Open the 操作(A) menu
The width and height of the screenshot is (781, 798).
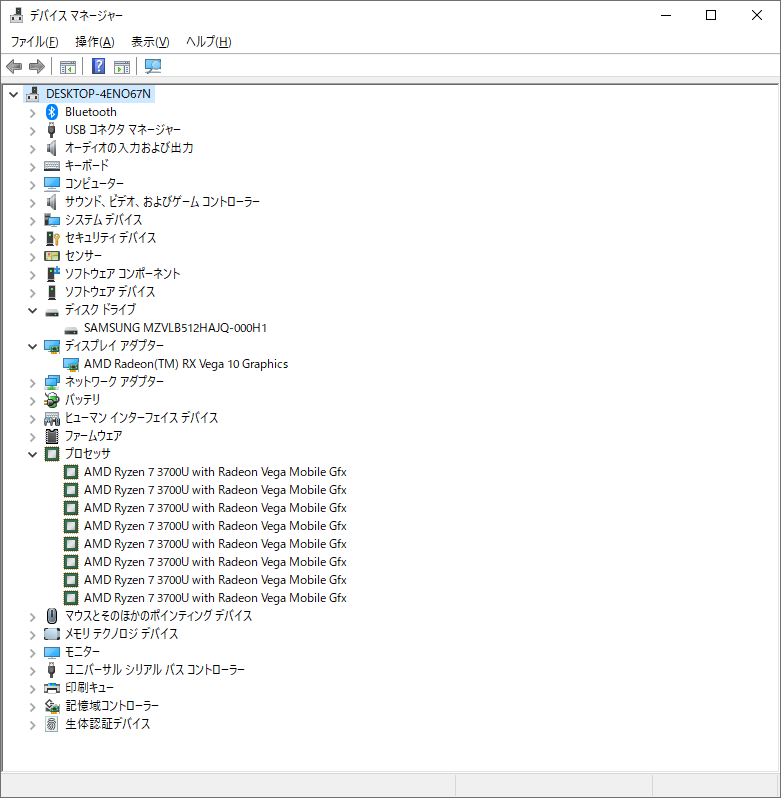(95, 42)
